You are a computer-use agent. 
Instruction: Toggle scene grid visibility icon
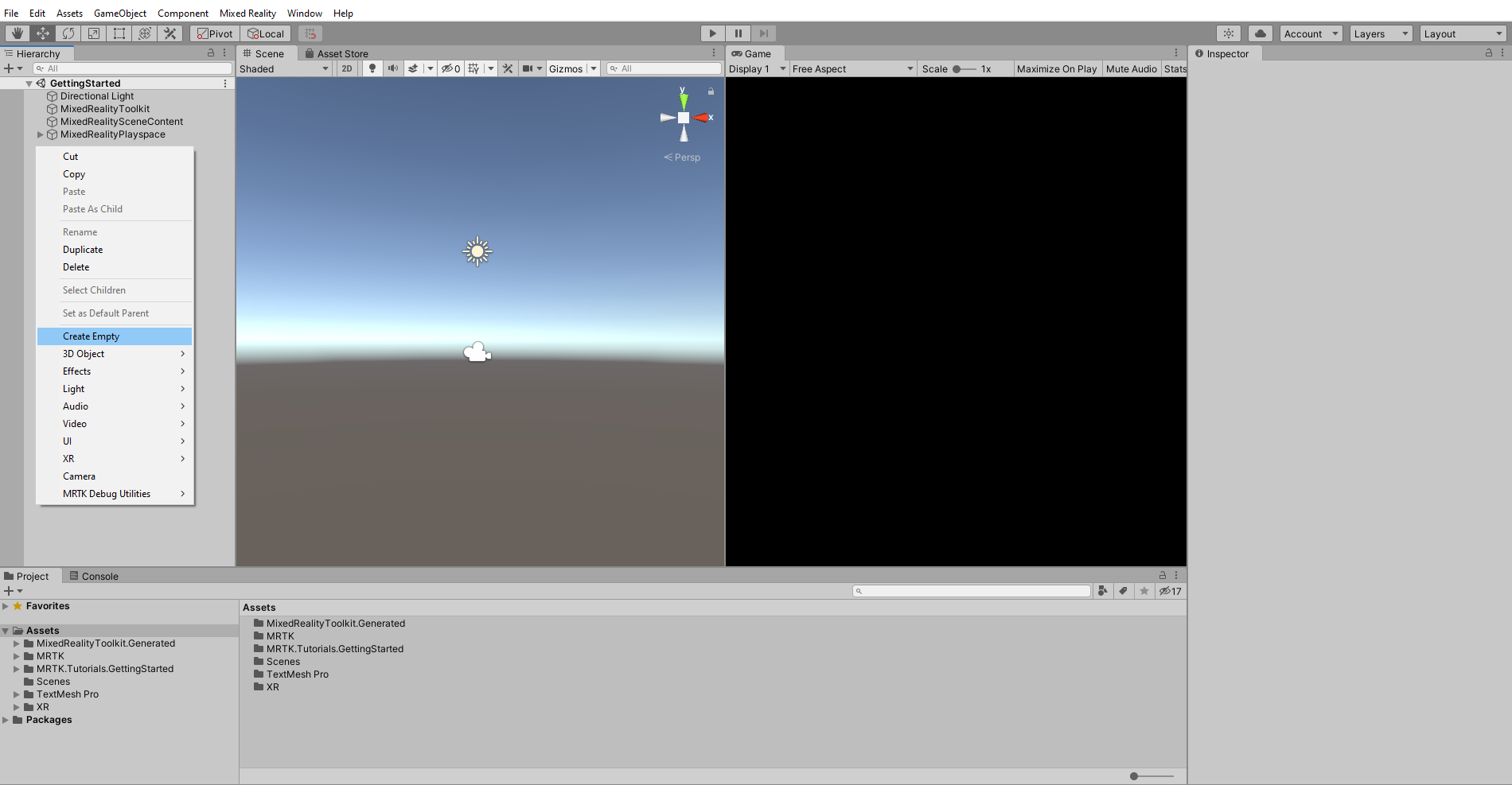[473, 68]
